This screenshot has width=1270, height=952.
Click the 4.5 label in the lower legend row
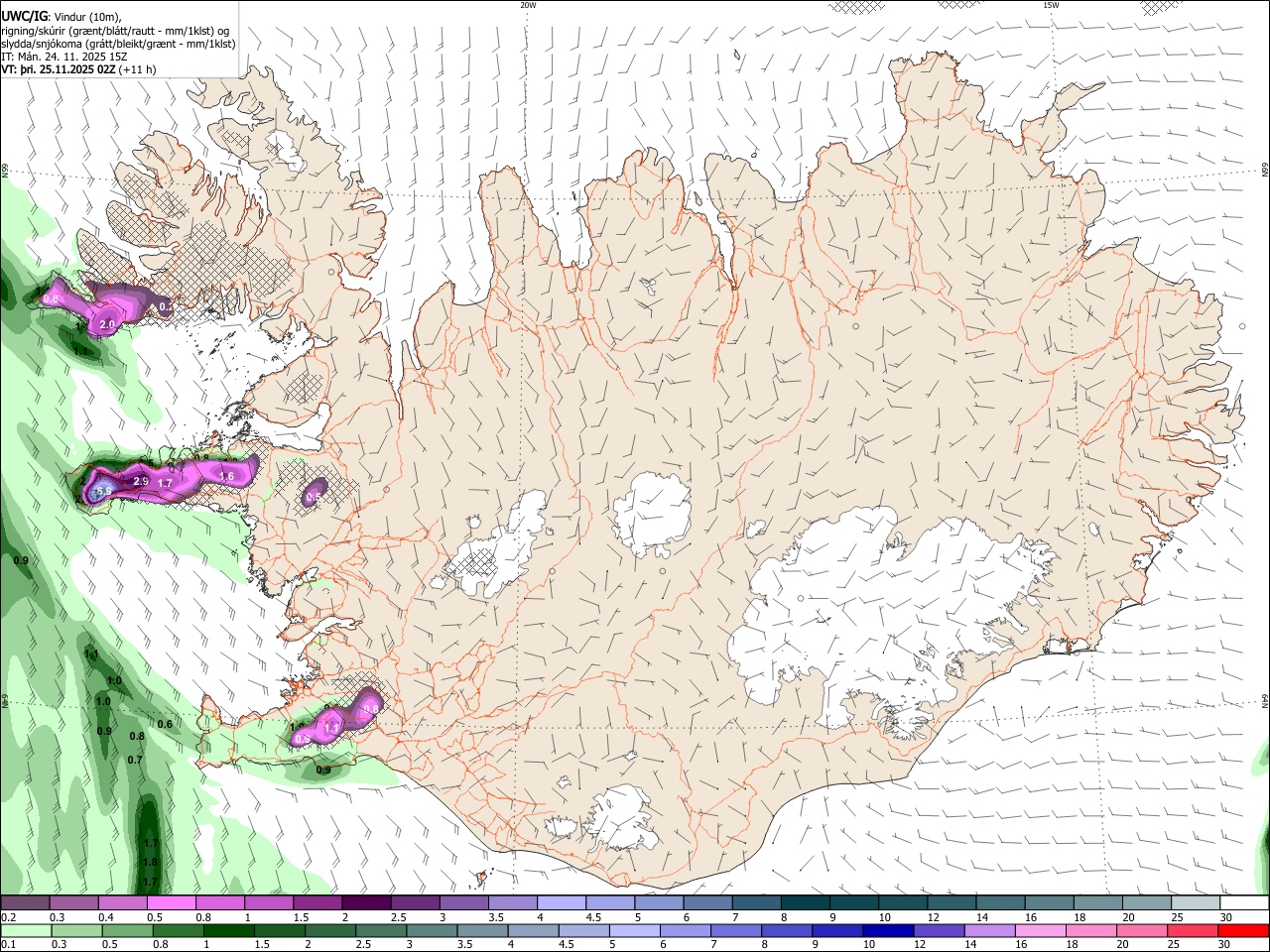[x=568, y=944]
